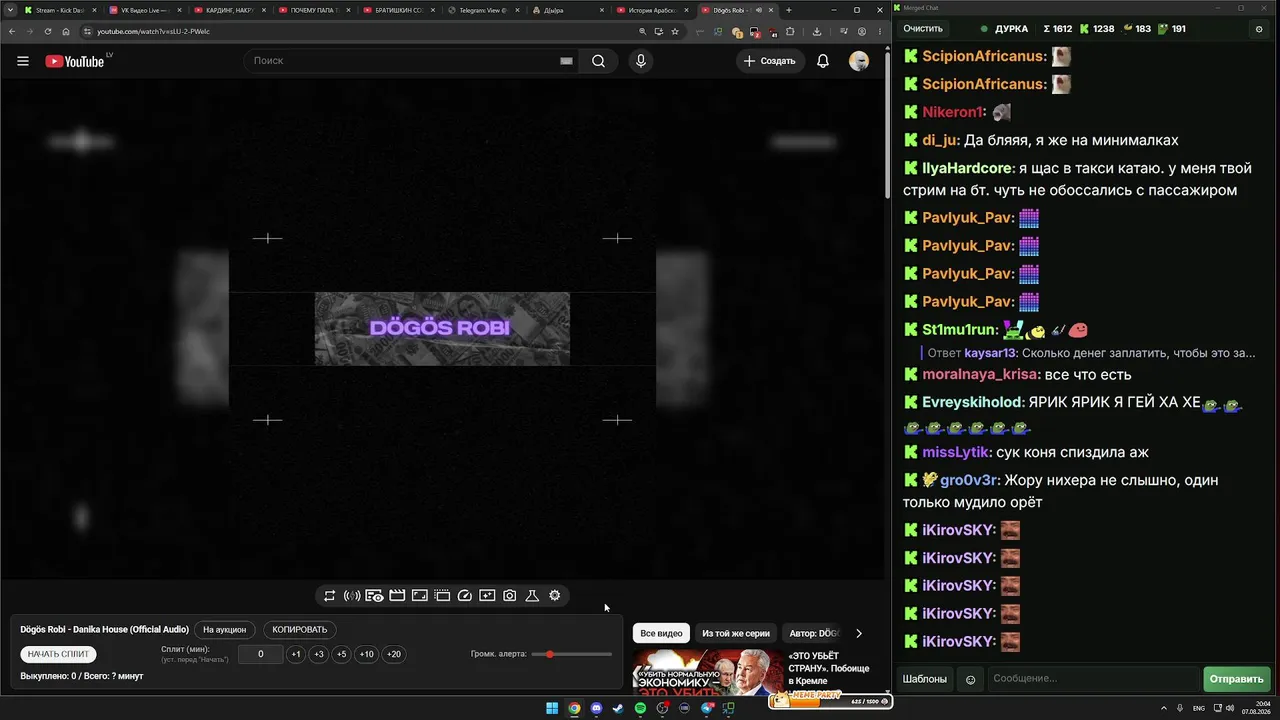Switch to the Stream - Kick Dashboard tab
1280x720 pixels.
(x=60, y=10)
